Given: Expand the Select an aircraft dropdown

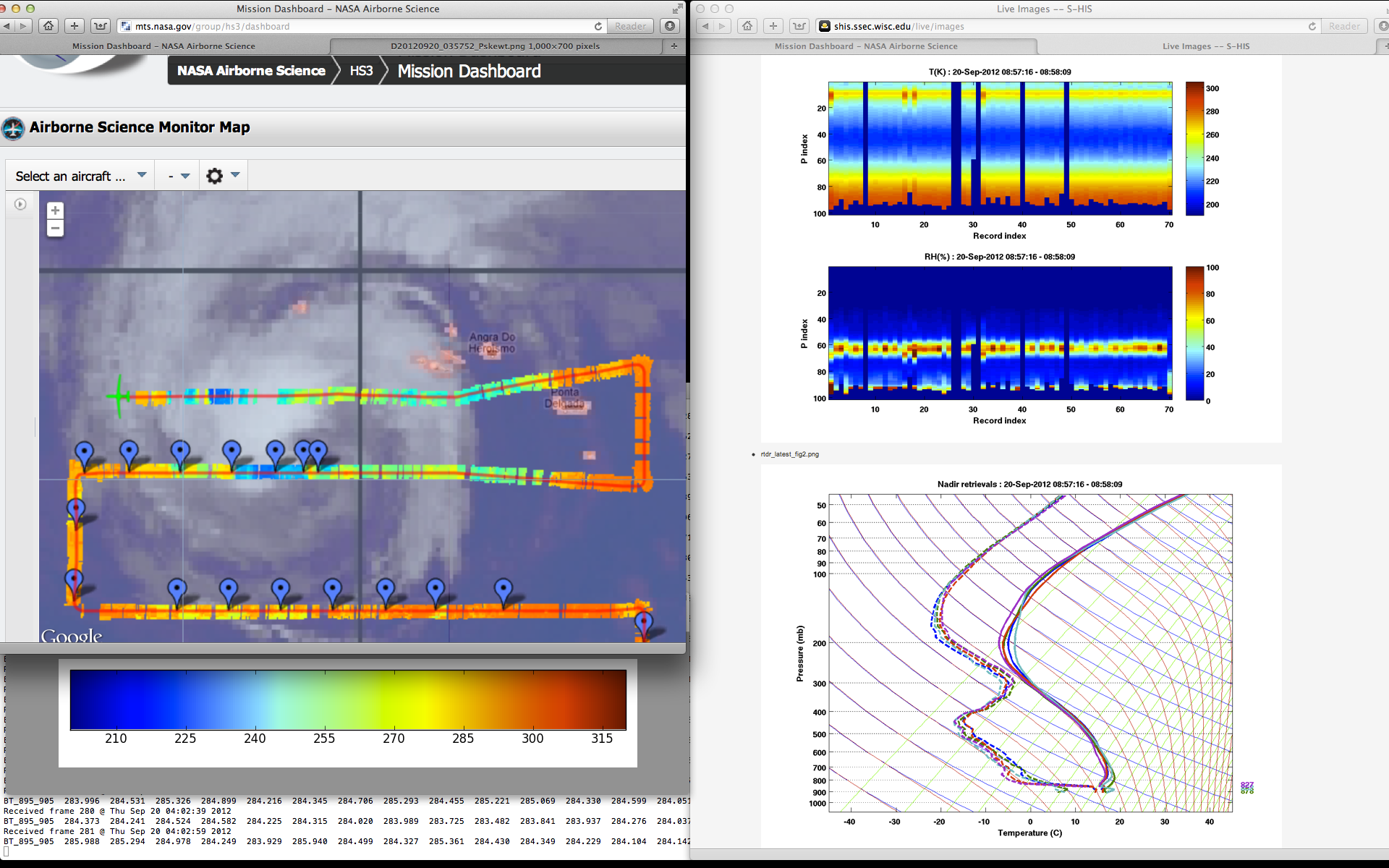Looking at the screenshot, I should [80, 176].
